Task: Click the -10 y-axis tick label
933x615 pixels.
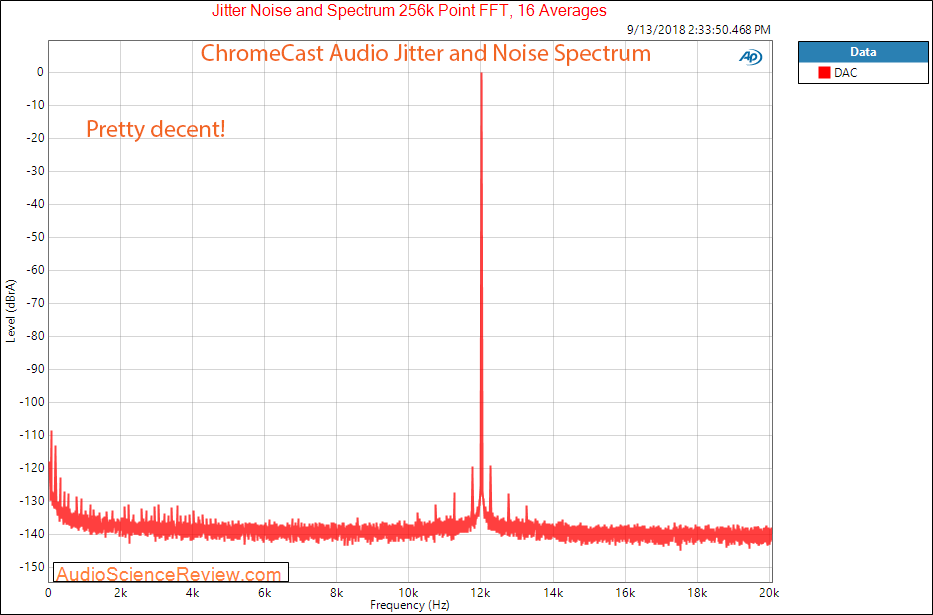Action: click(x=35, y=105)
